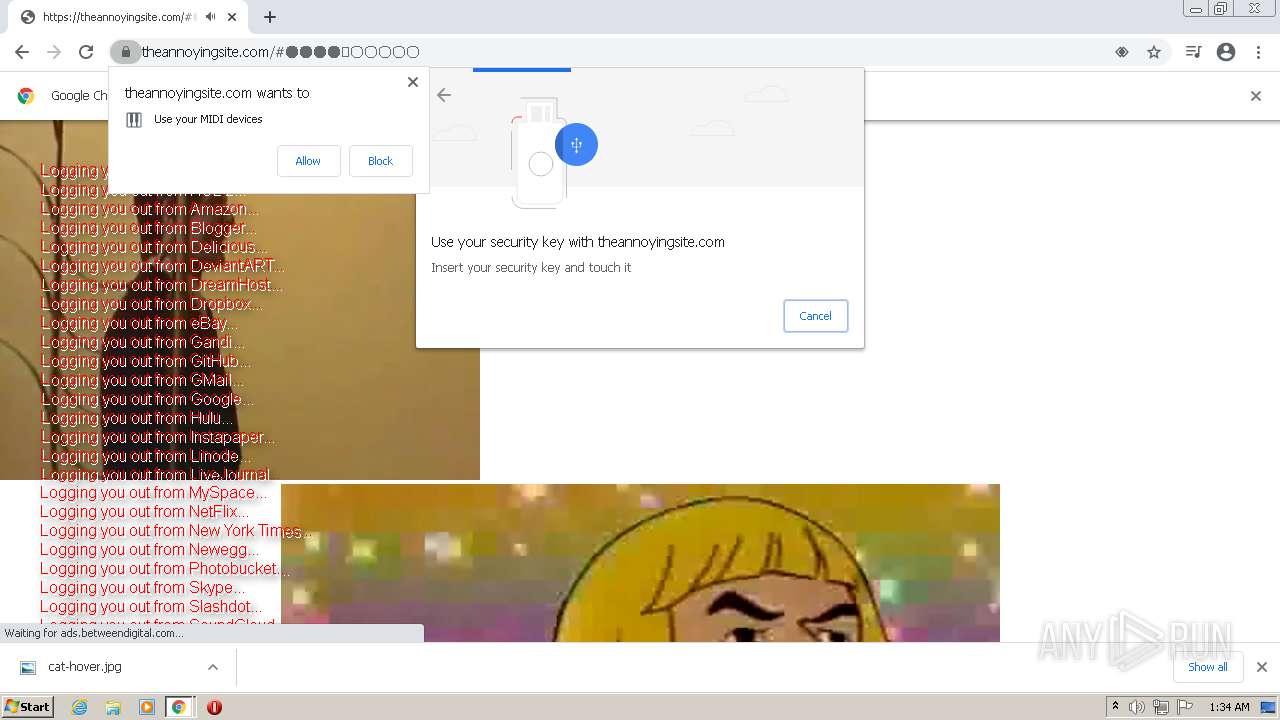Open the Action Center flag icon
This screenshot has width=1280, height=720.
click(1185, 707)
